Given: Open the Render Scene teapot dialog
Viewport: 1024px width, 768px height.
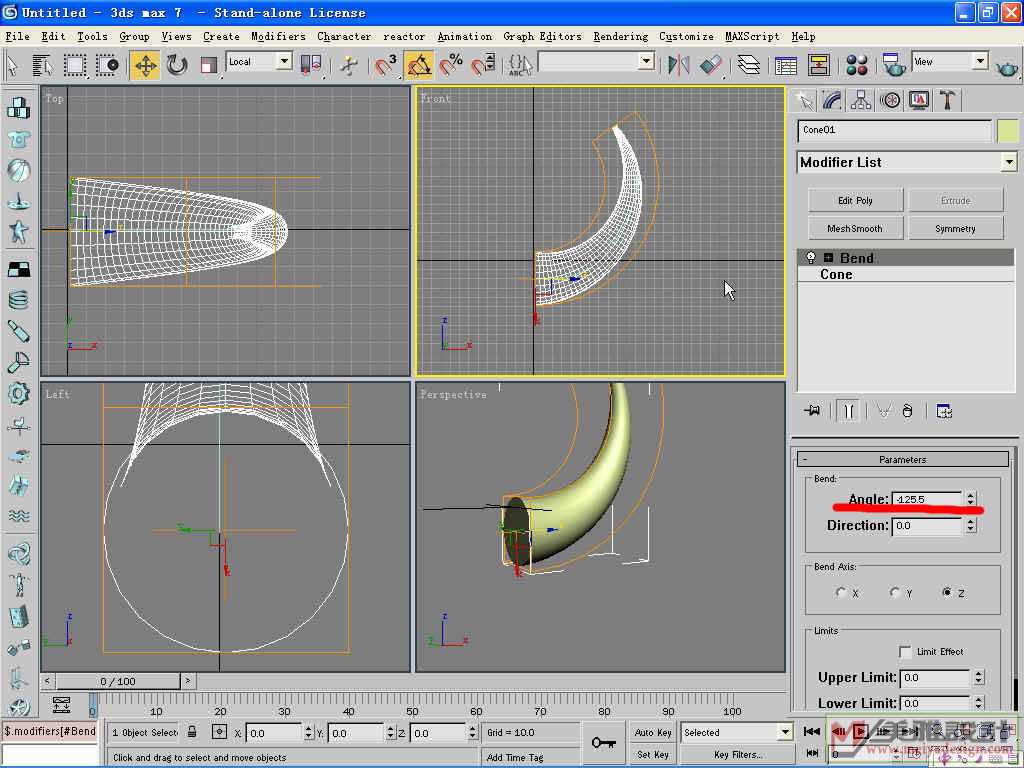Looking at the screenshot, I should point(893,65).
